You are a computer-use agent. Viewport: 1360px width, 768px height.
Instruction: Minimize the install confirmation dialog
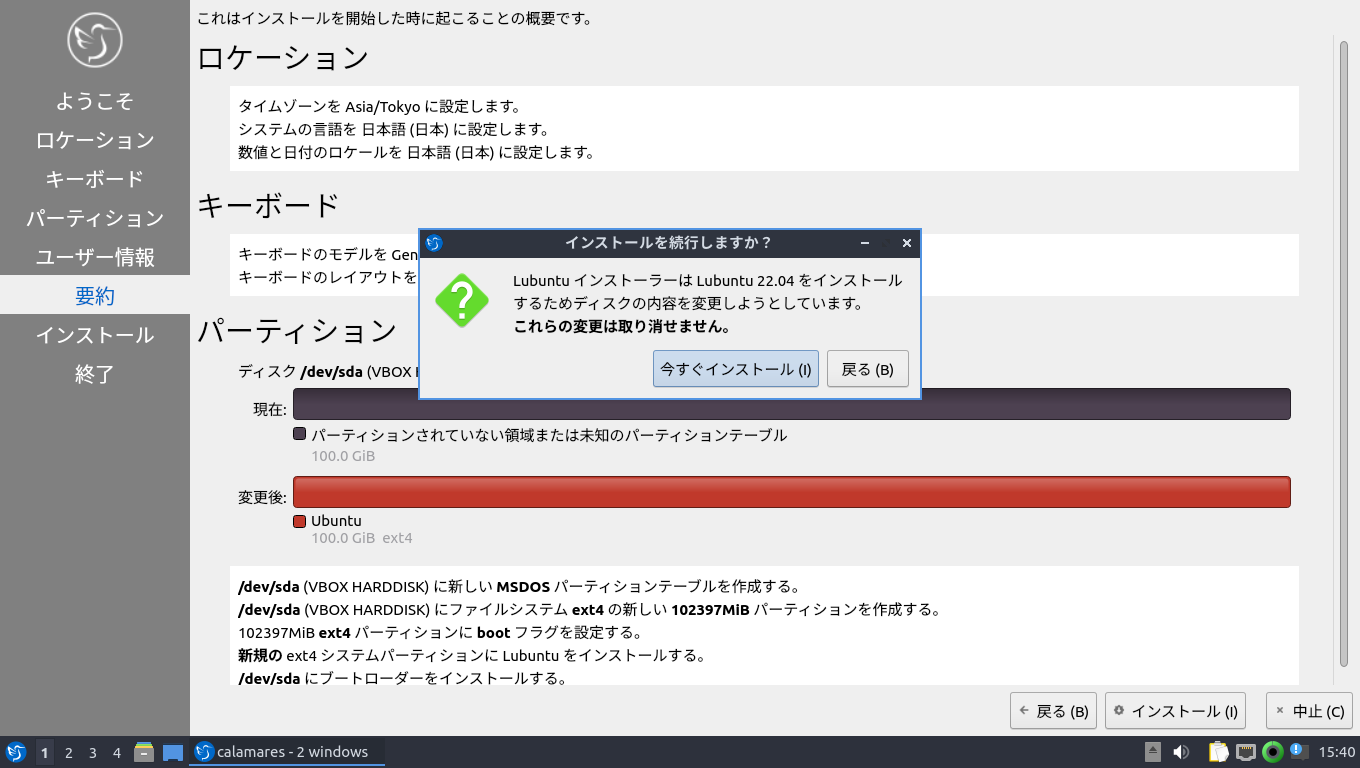tap(864, 243)
